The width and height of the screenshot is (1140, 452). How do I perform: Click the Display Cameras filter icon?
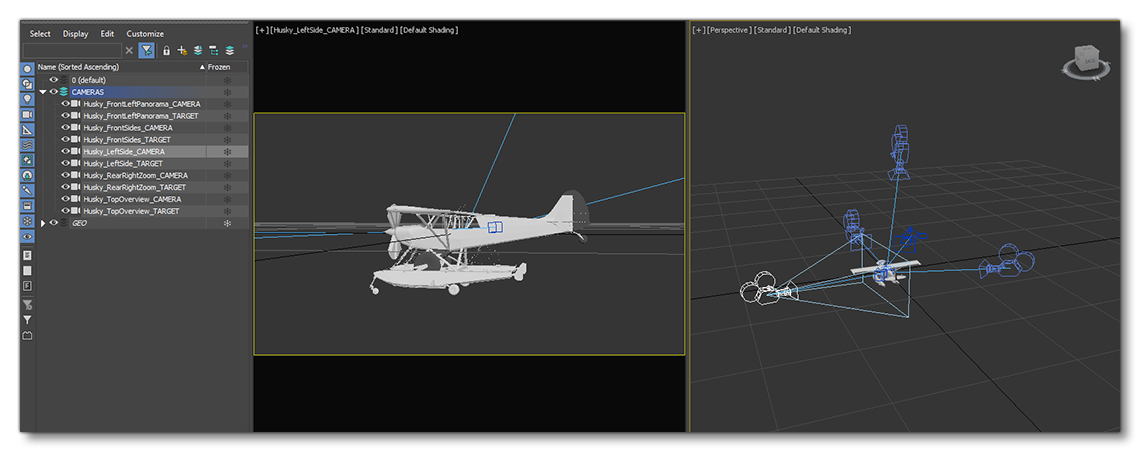[x=27, y=114]
